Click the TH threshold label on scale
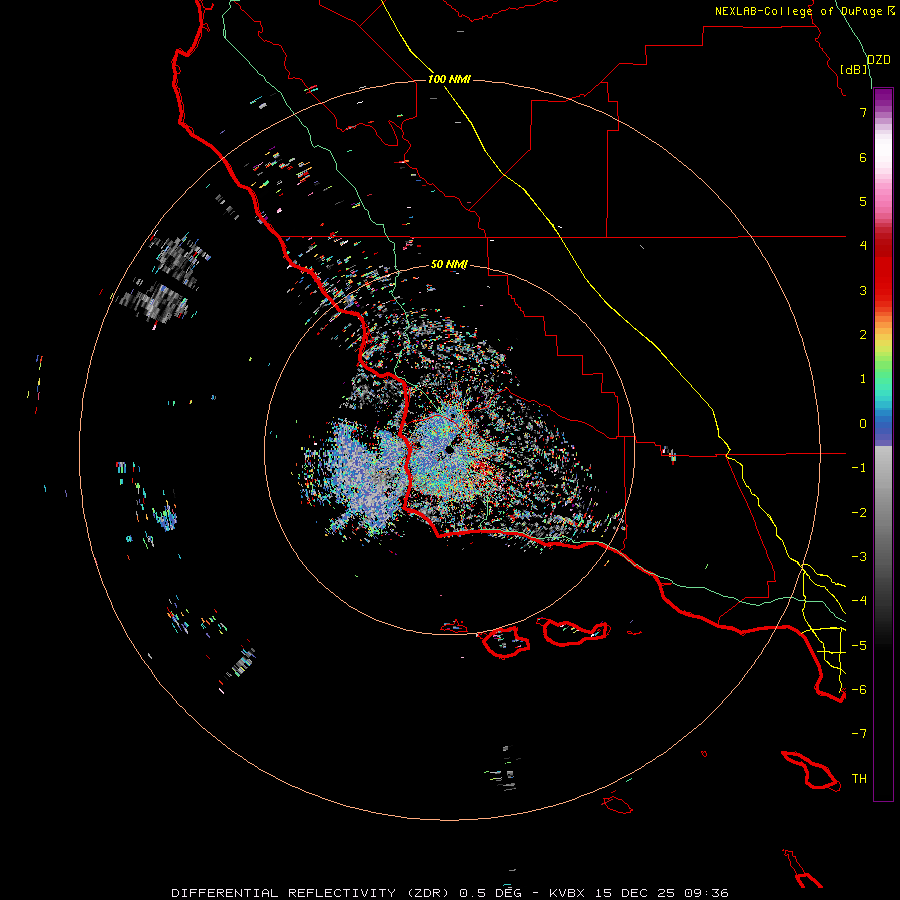The height and width of the screenshot is (900, 900). (859, 779)
